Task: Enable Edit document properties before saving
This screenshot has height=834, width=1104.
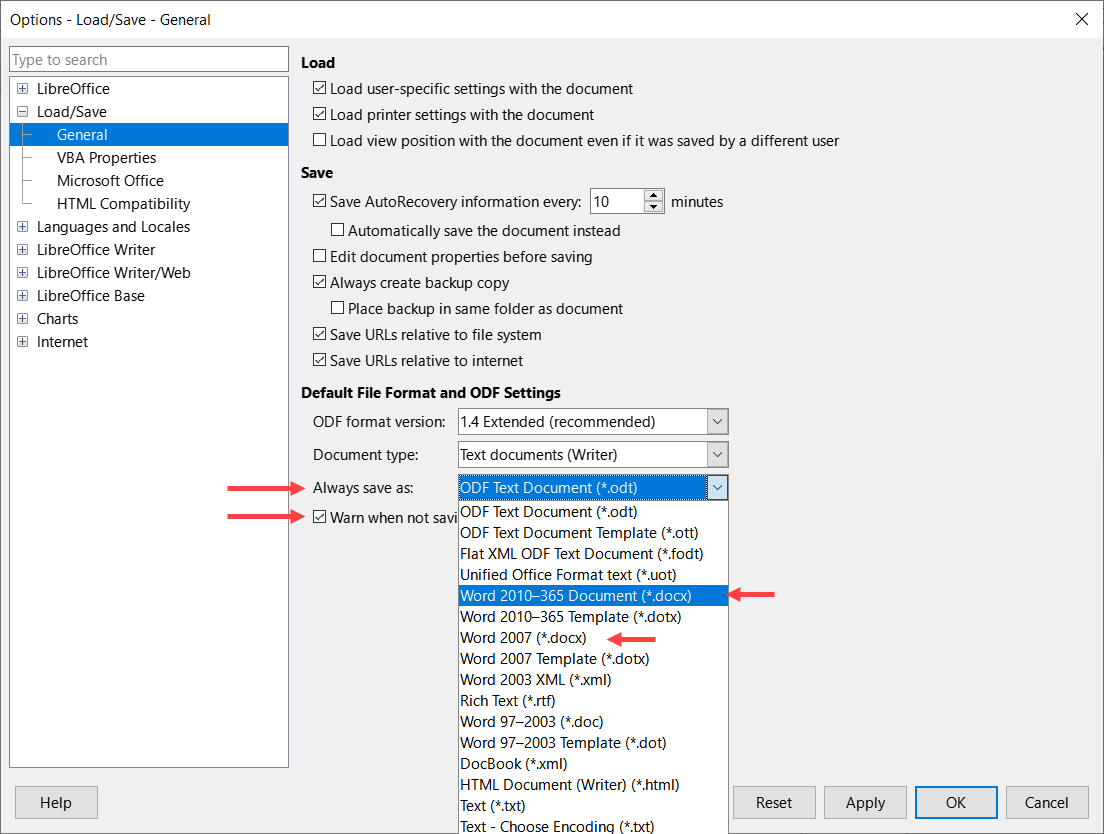Action: pos(320,256)
